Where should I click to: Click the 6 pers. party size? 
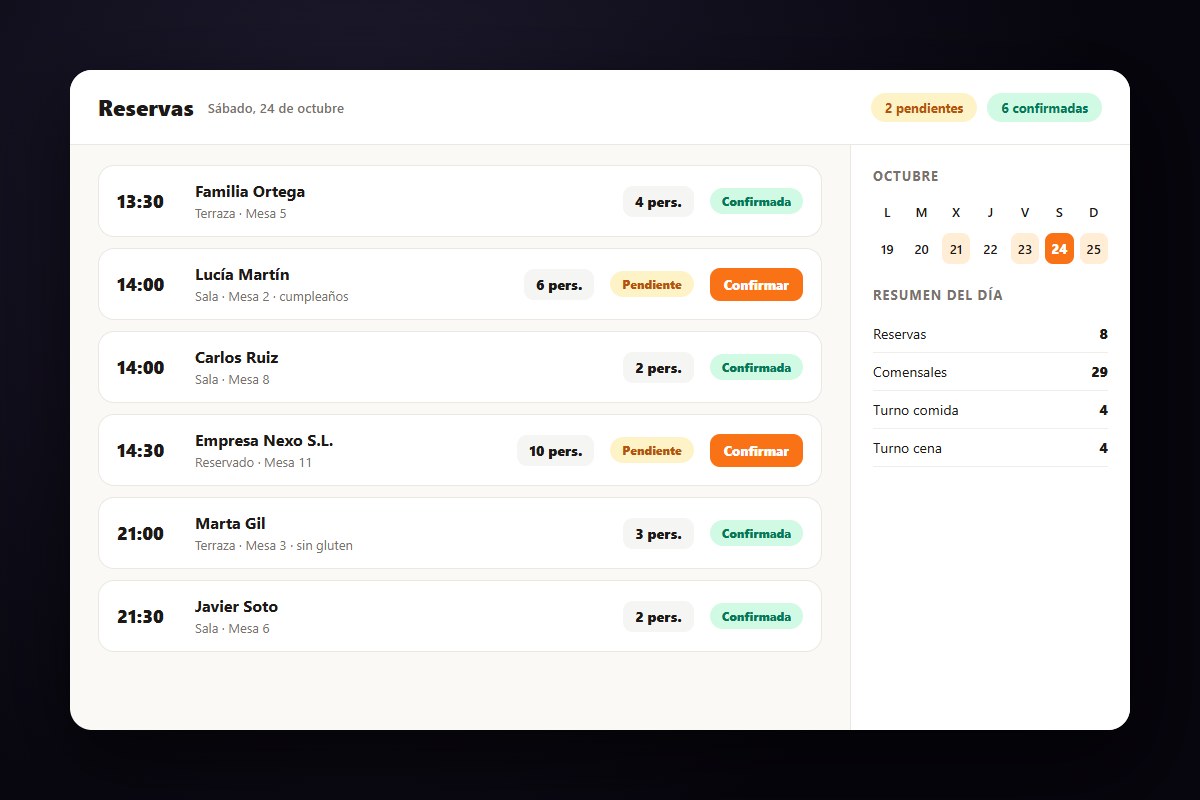559,285
